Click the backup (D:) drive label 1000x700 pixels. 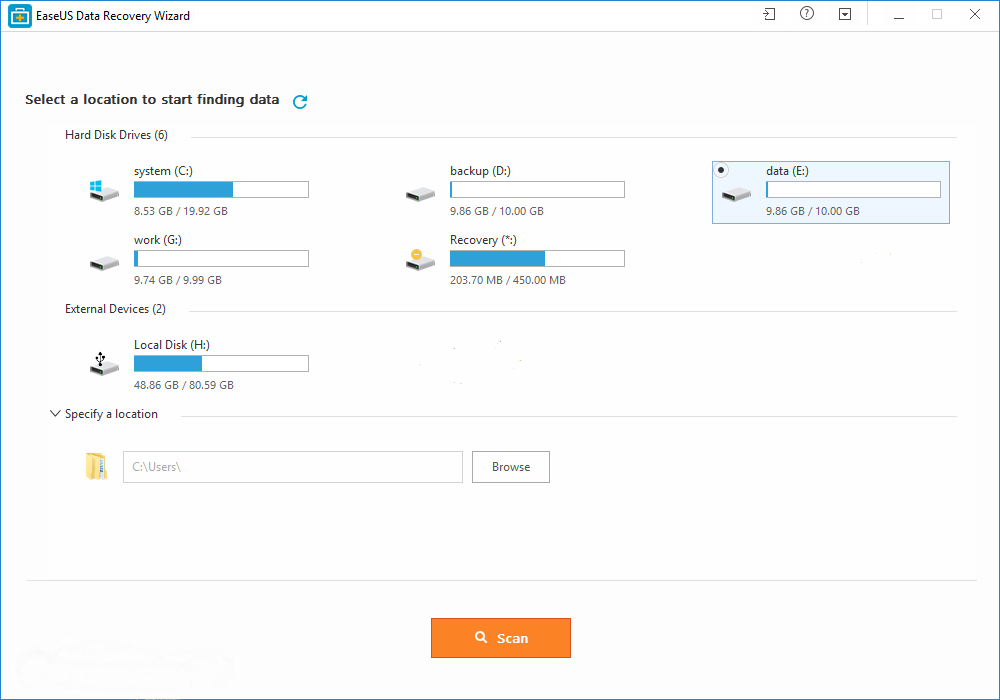pos(480,171)
